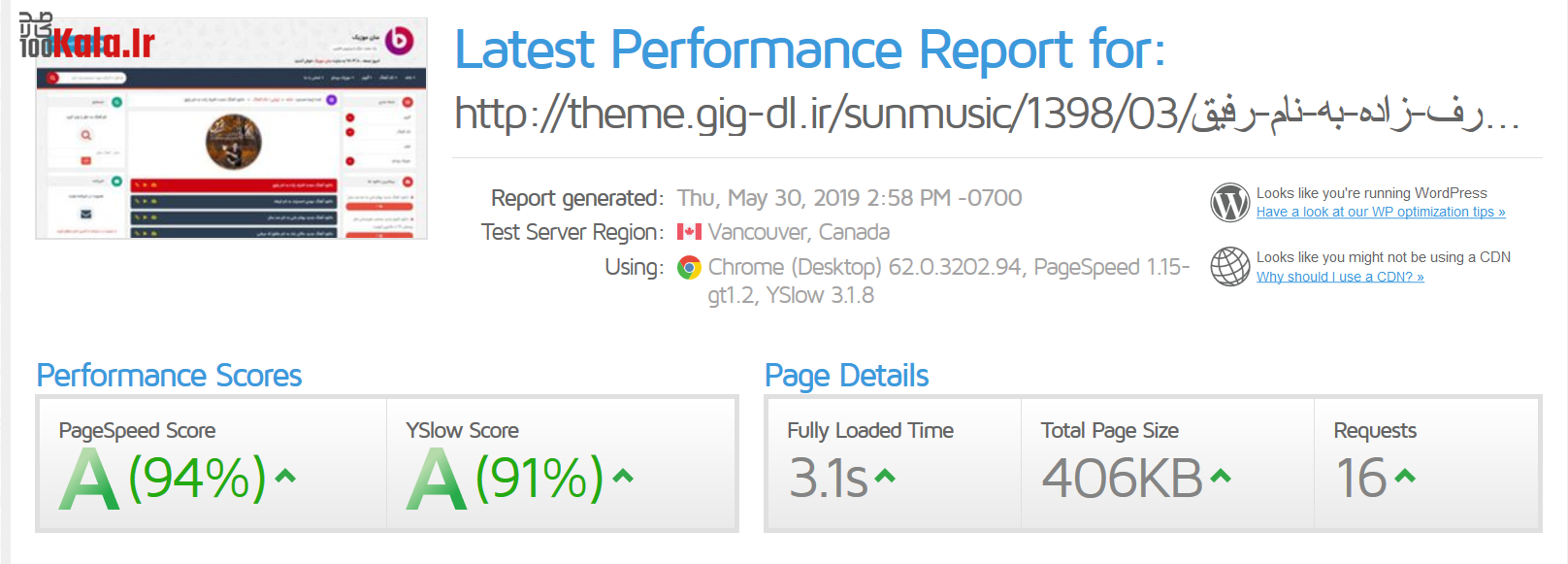Click the WordPress logo icon
The image size is (1568, 564).
[1229, 203]
